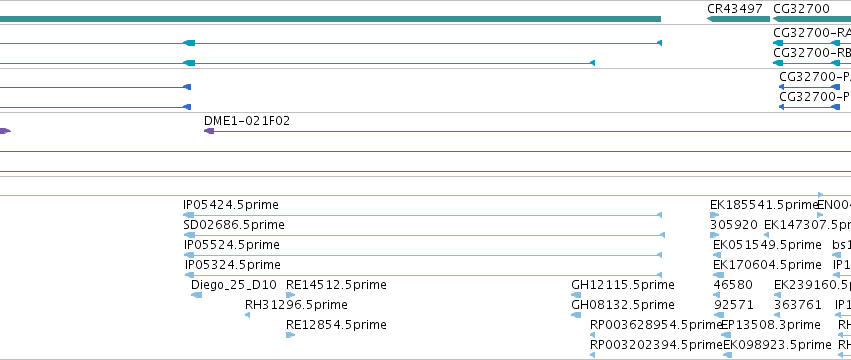Click the IP05424.5prime EST feature
This screenshot has height=360, width=851.
(x=423, y=215)
